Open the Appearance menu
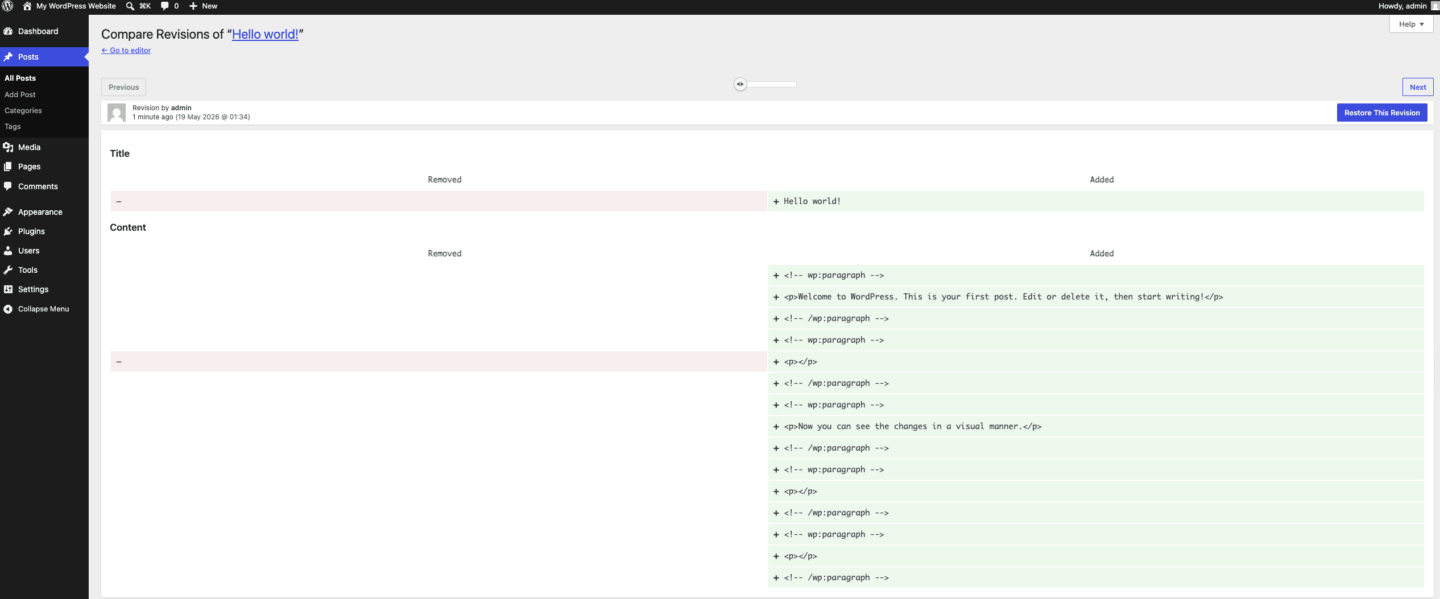1440x599 pixels. (x=44, y=212)
